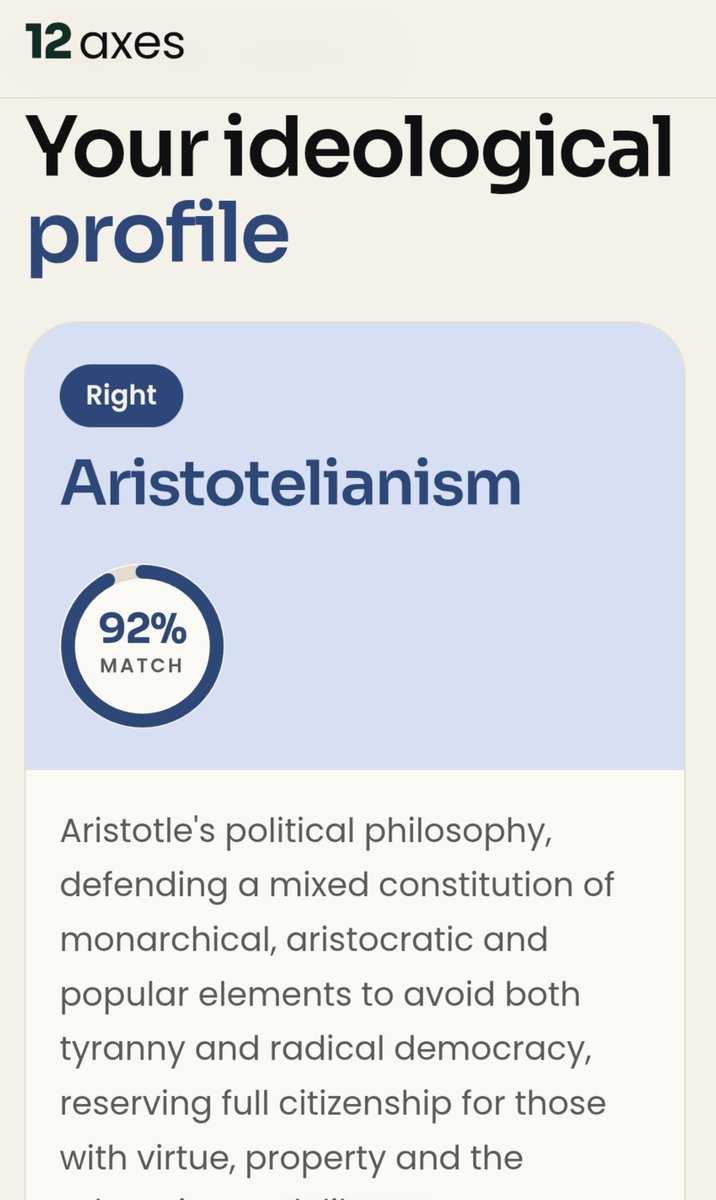Tap the line "Aristotle's political philosophy,"
The image size is (716, 1200).
(306, 832)
